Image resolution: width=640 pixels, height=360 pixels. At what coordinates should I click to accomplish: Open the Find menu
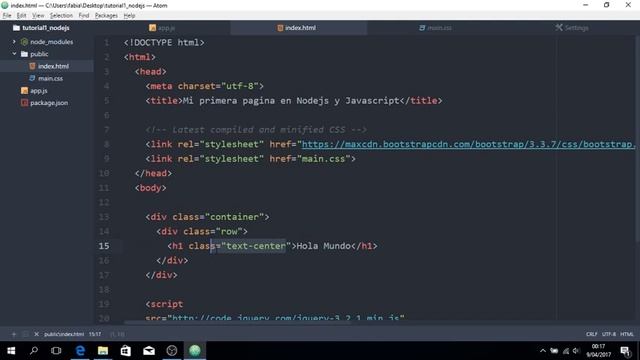tap(84, 16)
